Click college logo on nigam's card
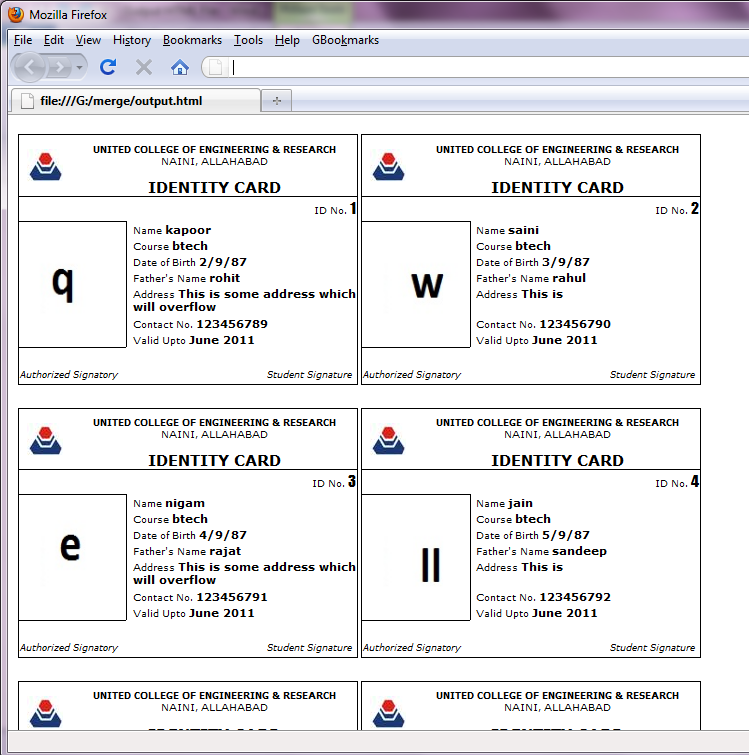The image size is (749, 755). (45, 440)
